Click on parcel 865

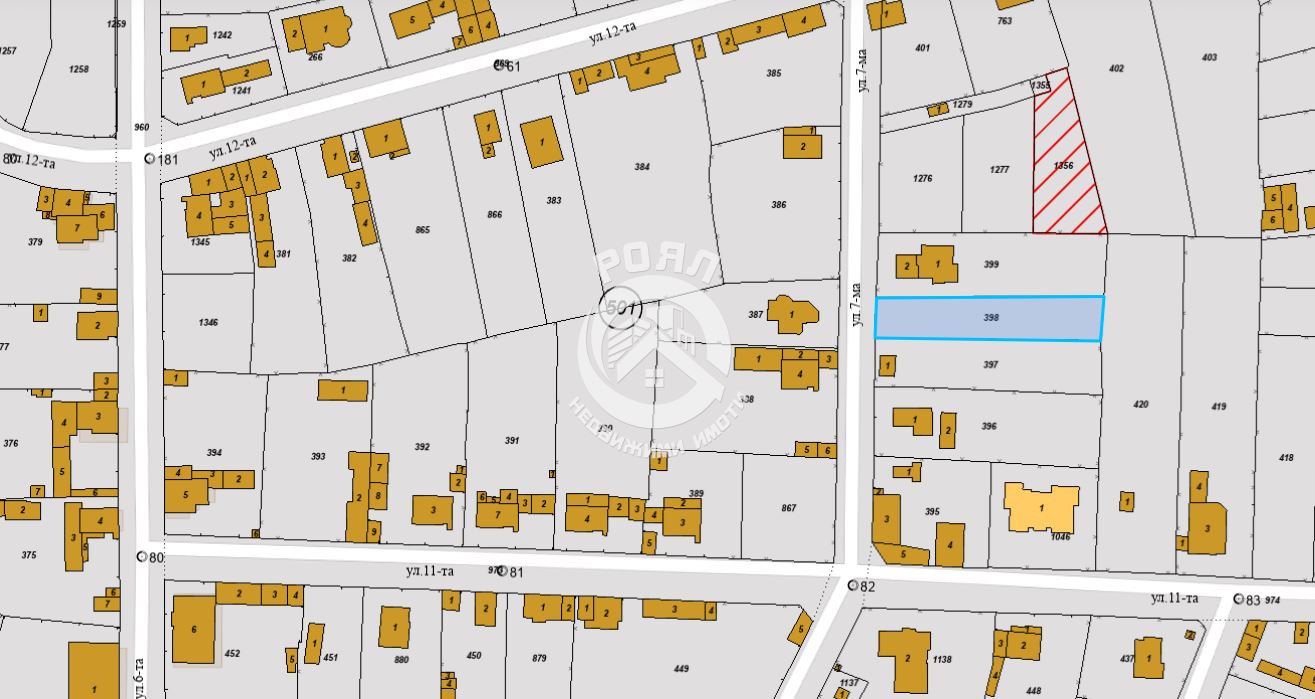(x=422, y=230)
